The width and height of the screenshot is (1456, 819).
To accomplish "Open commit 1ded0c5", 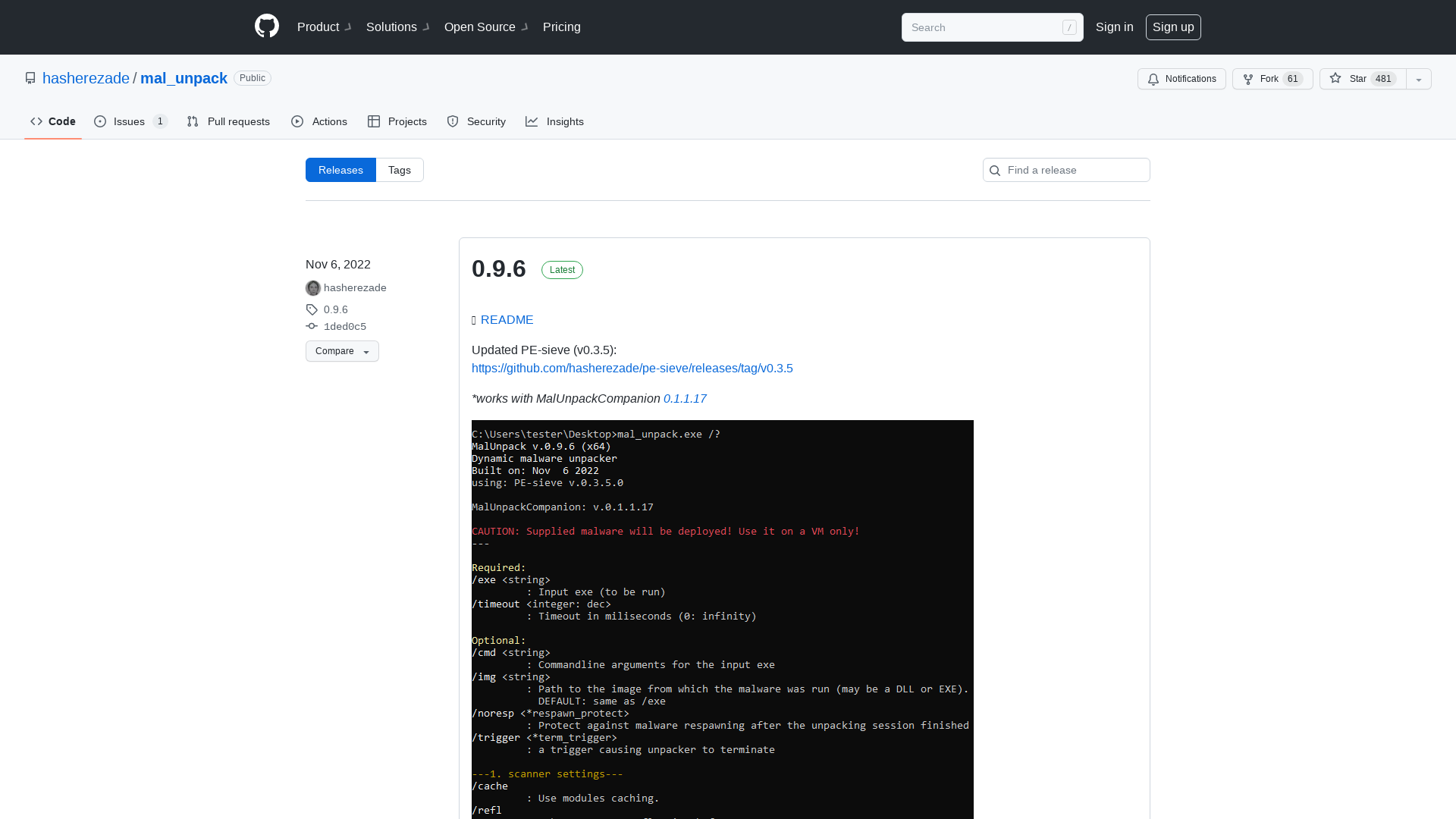I will 345,327.
